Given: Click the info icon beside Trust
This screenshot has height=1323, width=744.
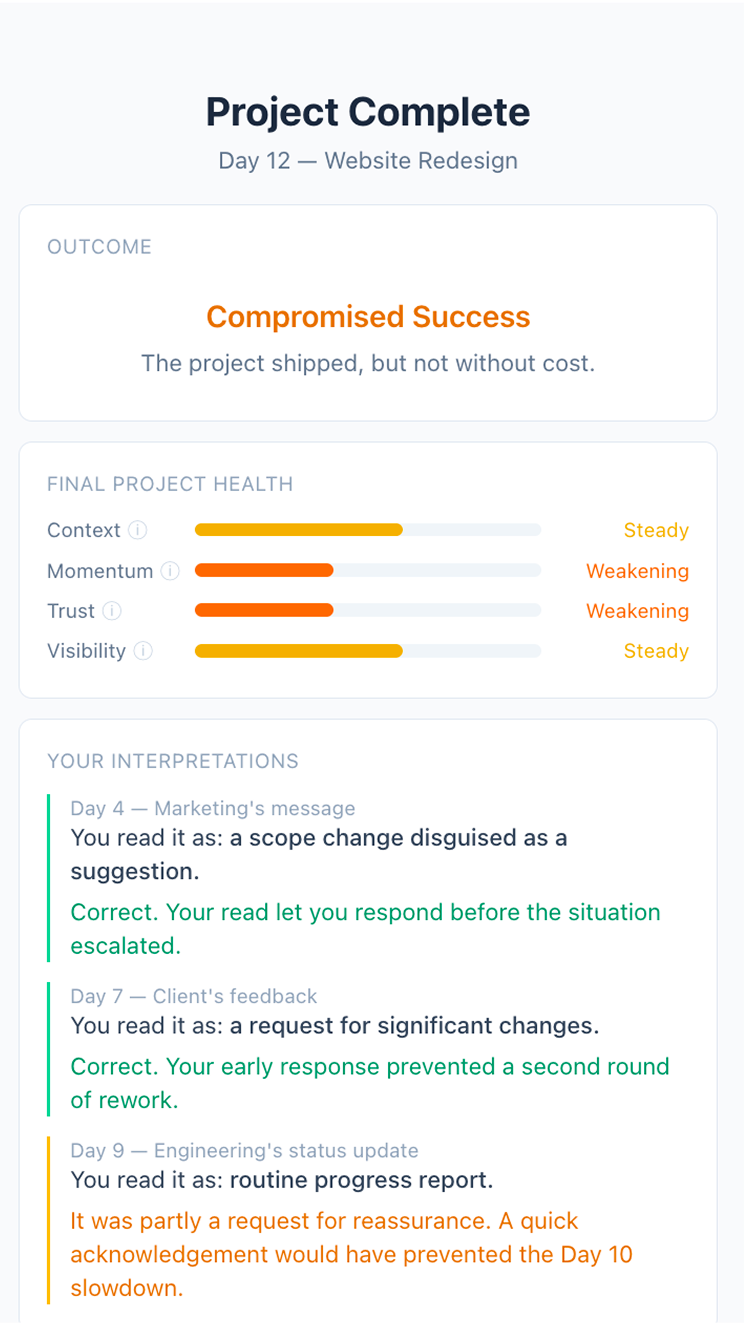Looking at the screenshot, I should tap(113, 611).
